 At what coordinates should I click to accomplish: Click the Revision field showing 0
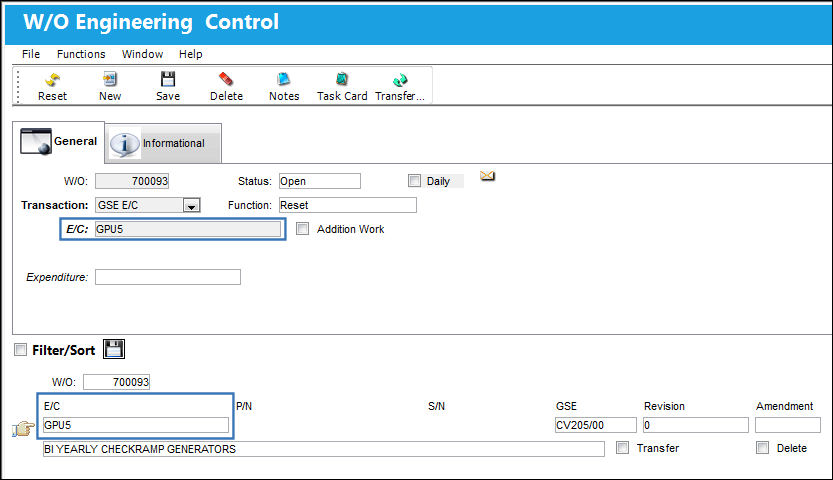click(695, 425)
